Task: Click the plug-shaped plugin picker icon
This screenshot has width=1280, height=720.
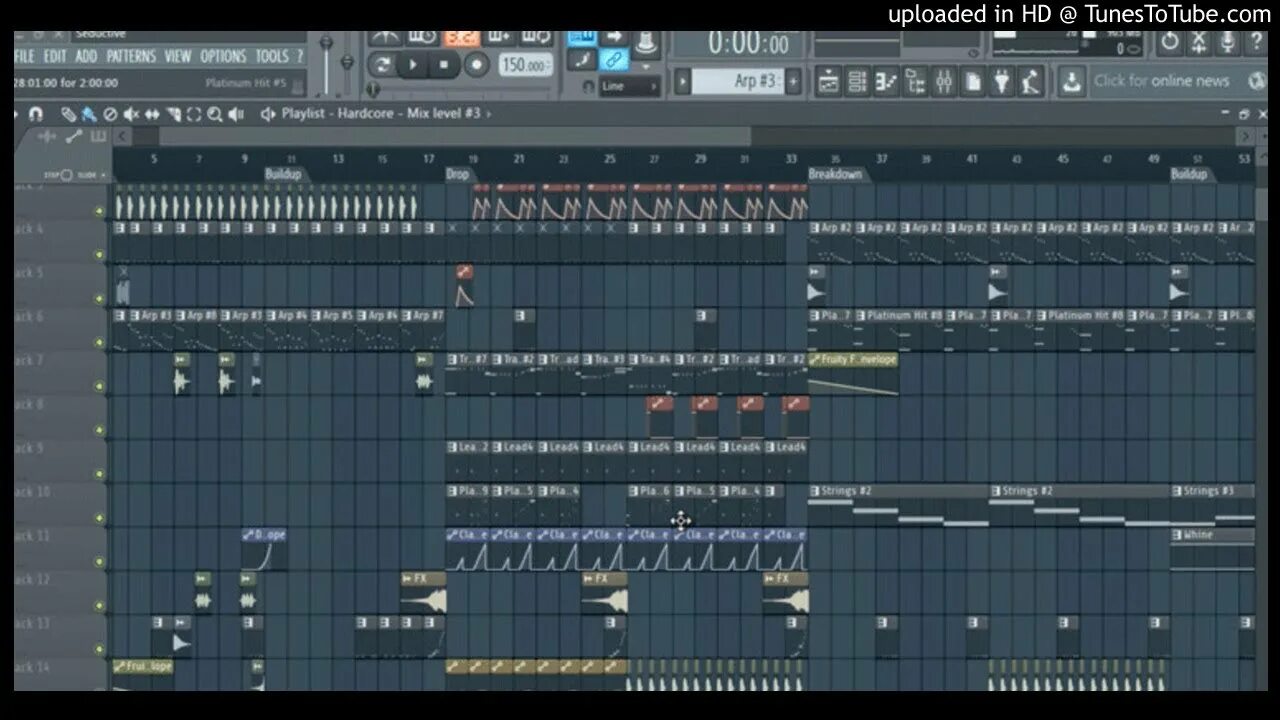Action: click(1003, 81)
